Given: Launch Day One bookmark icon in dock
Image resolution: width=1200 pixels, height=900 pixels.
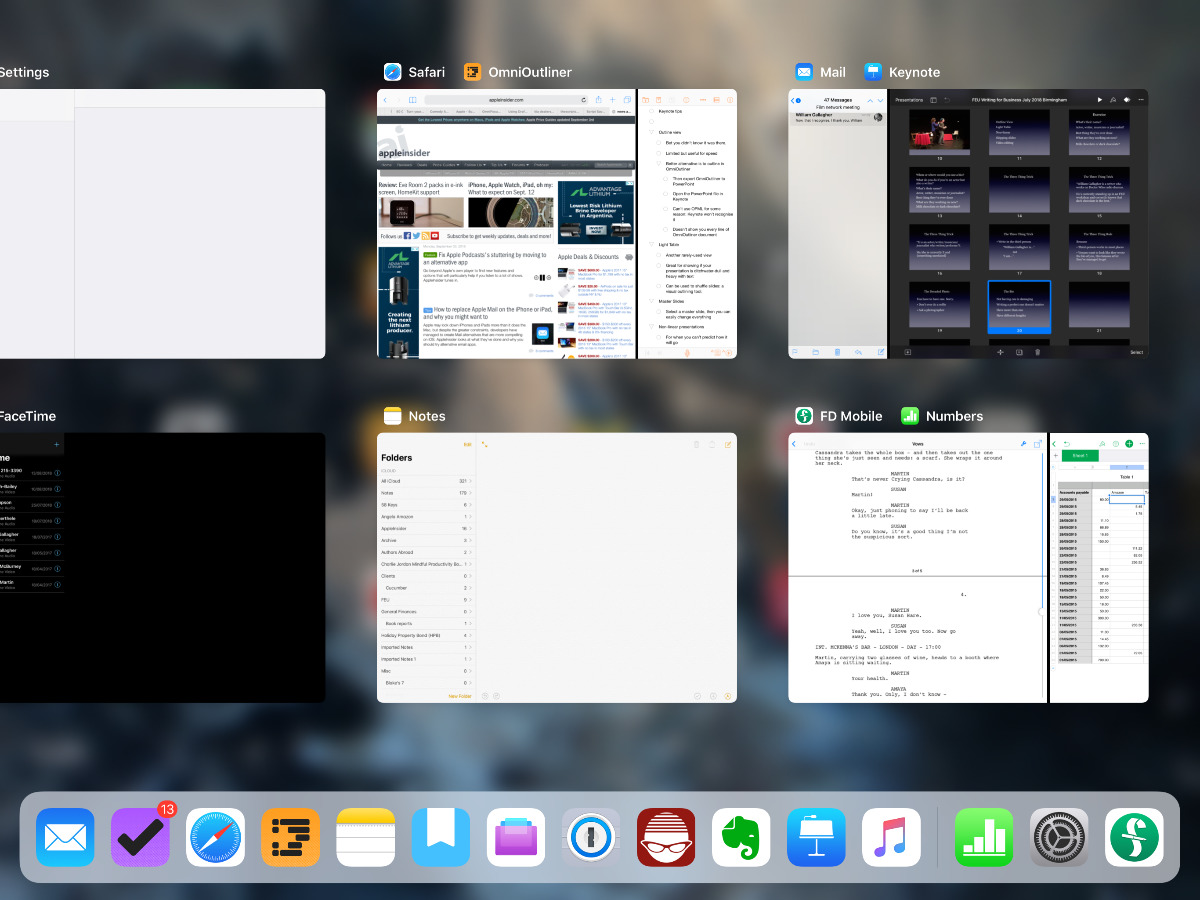Looking at the screenshot, I should click(x=441, y=837).
